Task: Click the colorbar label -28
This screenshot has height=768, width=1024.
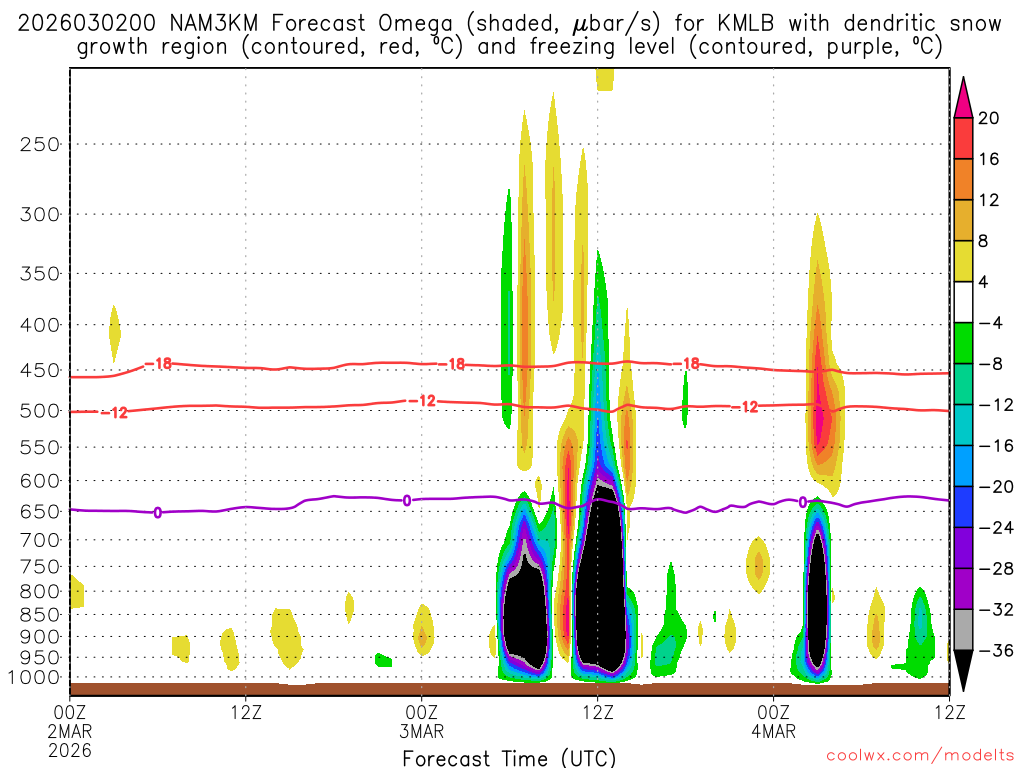Action: pyautogui.click(x=996, y=568)
